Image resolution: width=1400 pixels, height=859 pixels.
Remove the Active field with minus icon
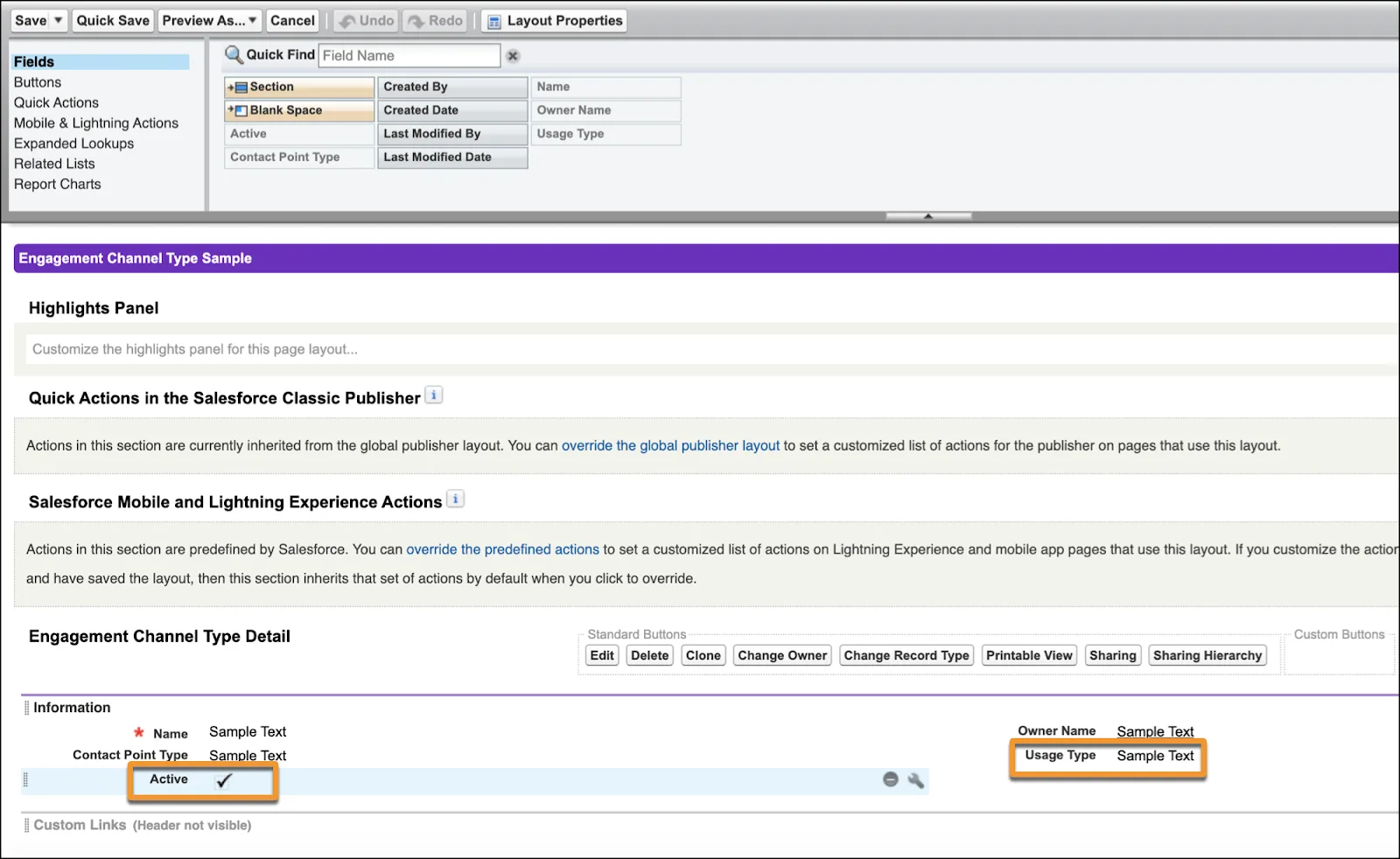pos(891,779)
